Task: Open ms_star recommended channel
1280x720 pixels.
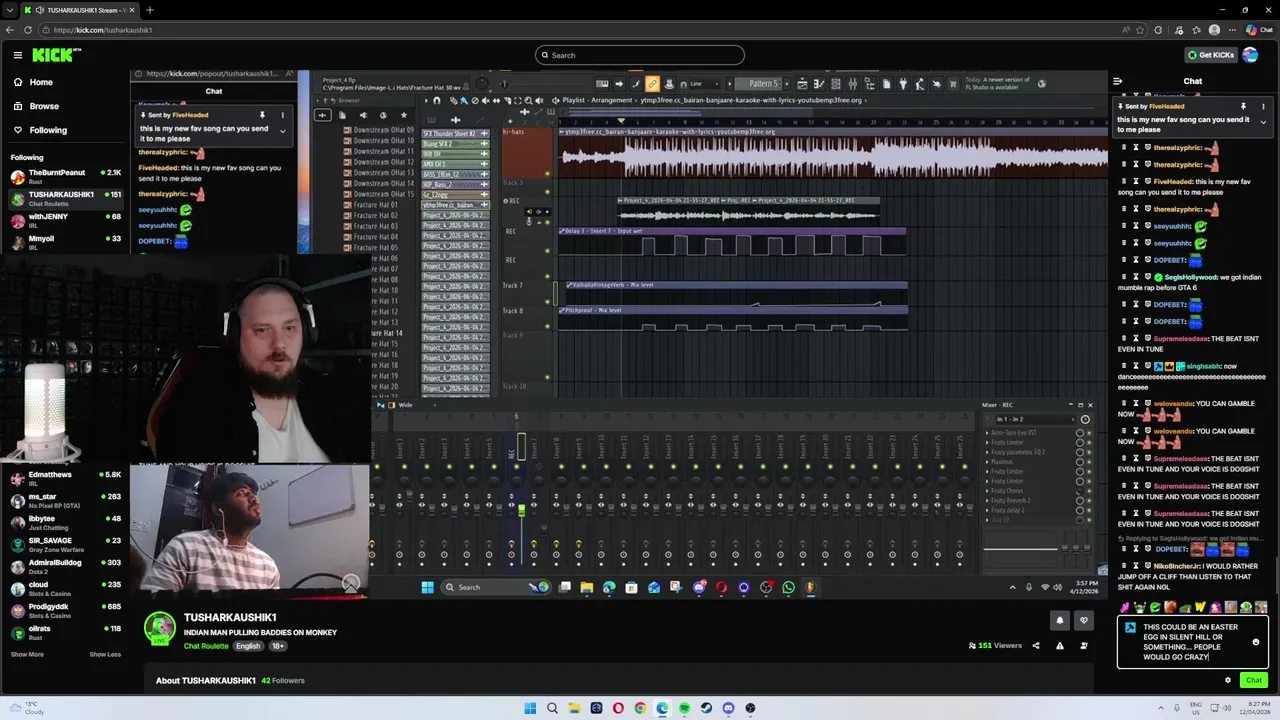Action: pos(65,500)
